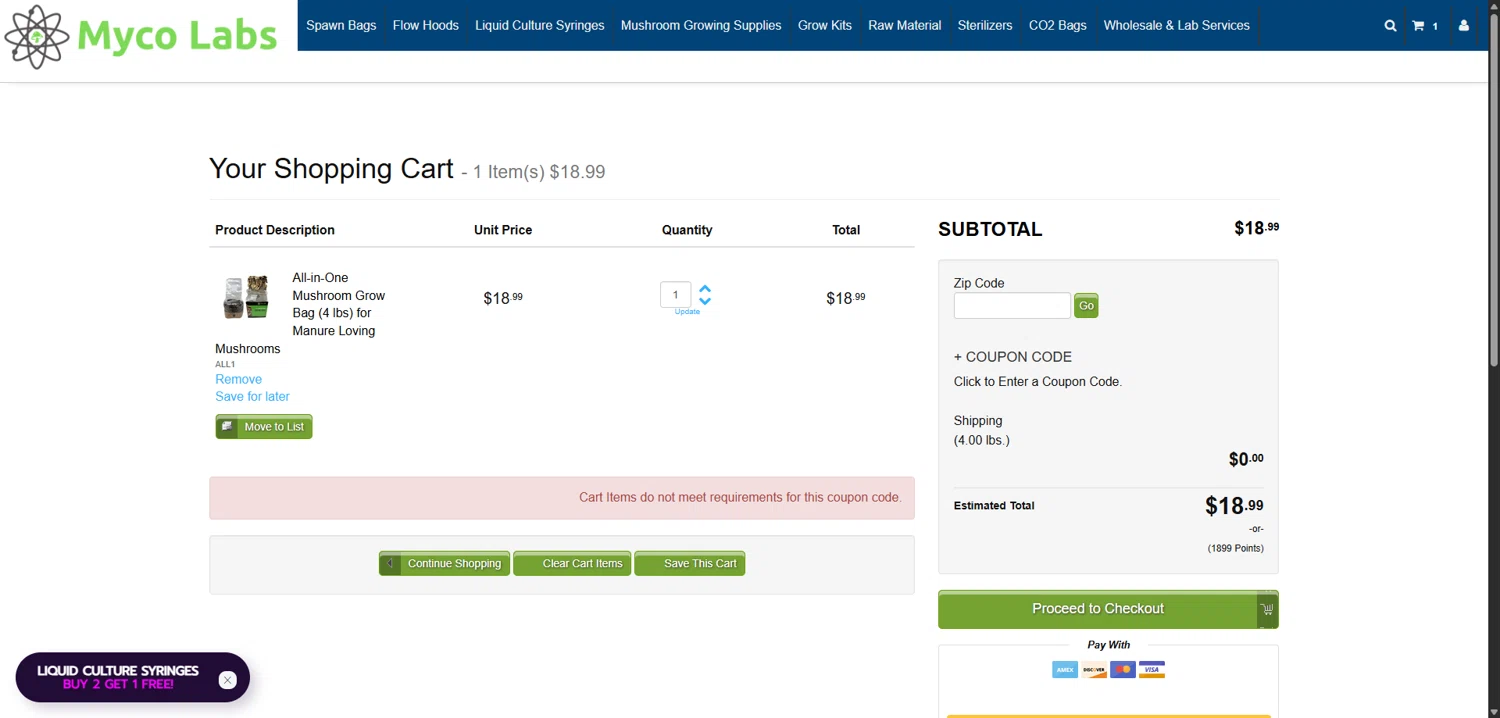Image resolution: width=1500 pixels, height=718 pixels.
Task: Click the SUBTOTAL label
Action: 990,229
